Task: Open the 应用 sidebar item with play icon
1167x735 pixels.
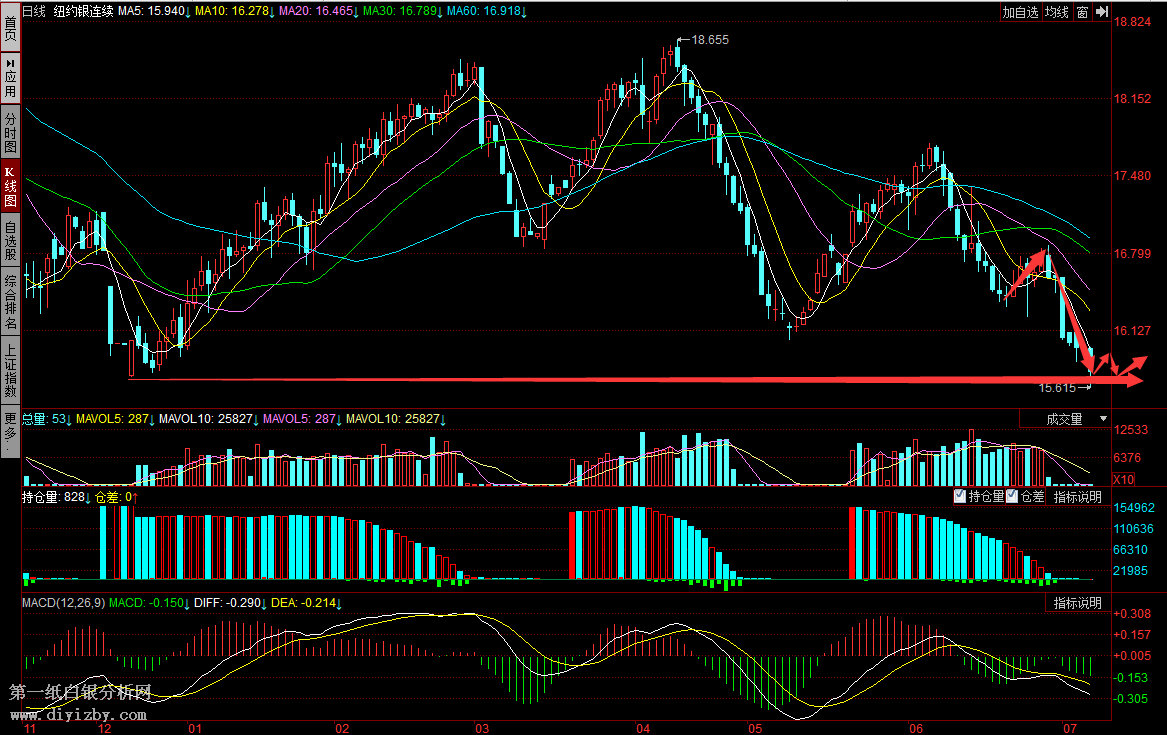Action: click(10, 77)
